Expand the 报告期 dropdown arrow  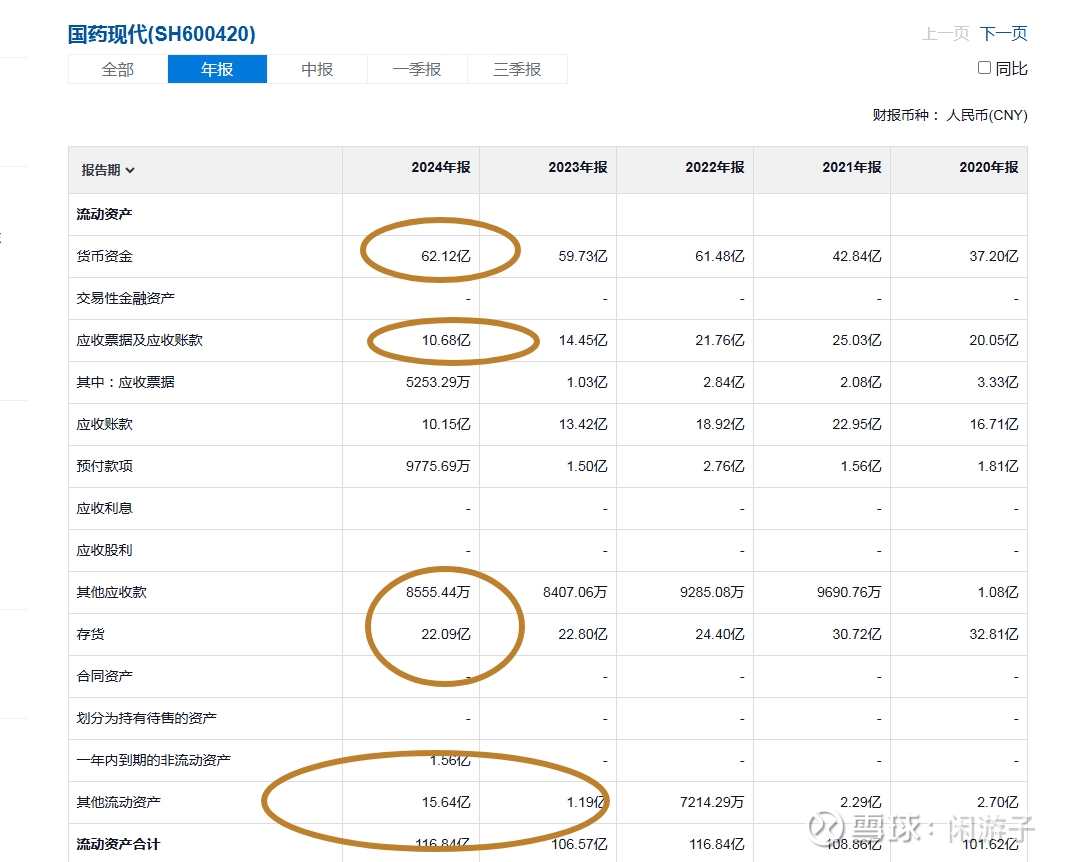(x=130, y=171)
